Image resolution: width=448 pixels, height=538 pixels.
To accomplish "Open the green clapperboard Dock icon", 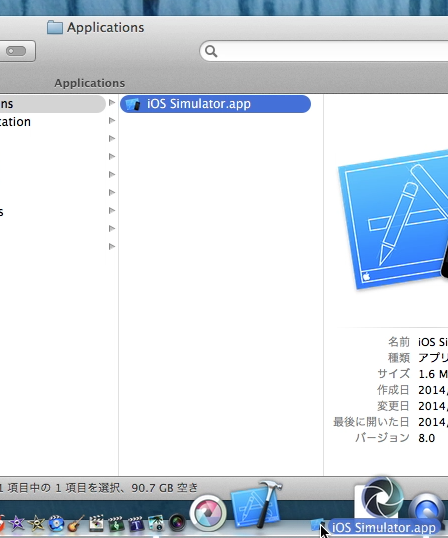I will point(116,523).
